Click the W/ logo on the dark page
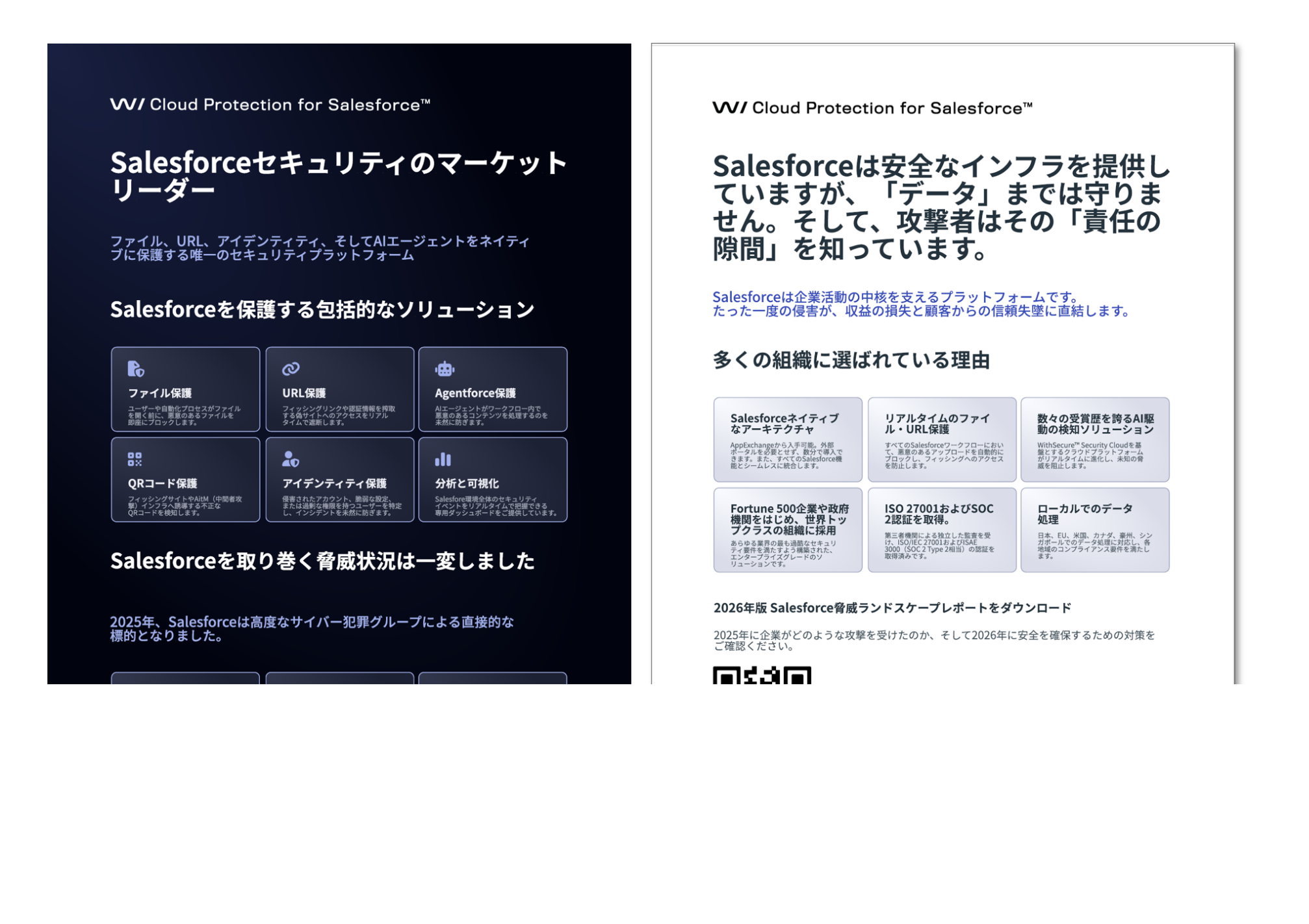The height and width of the screenshot is (924, 1309). pos(127,105)
